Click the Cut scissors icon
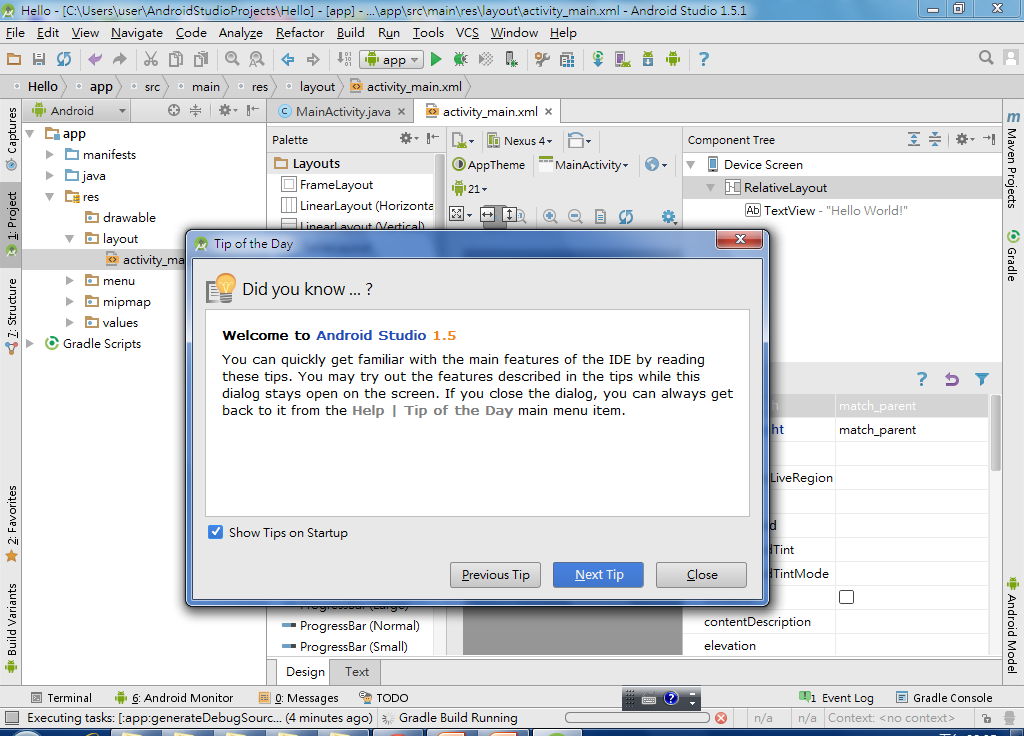The height and width of the screenshot is (736, 1024). pos(151,59)
